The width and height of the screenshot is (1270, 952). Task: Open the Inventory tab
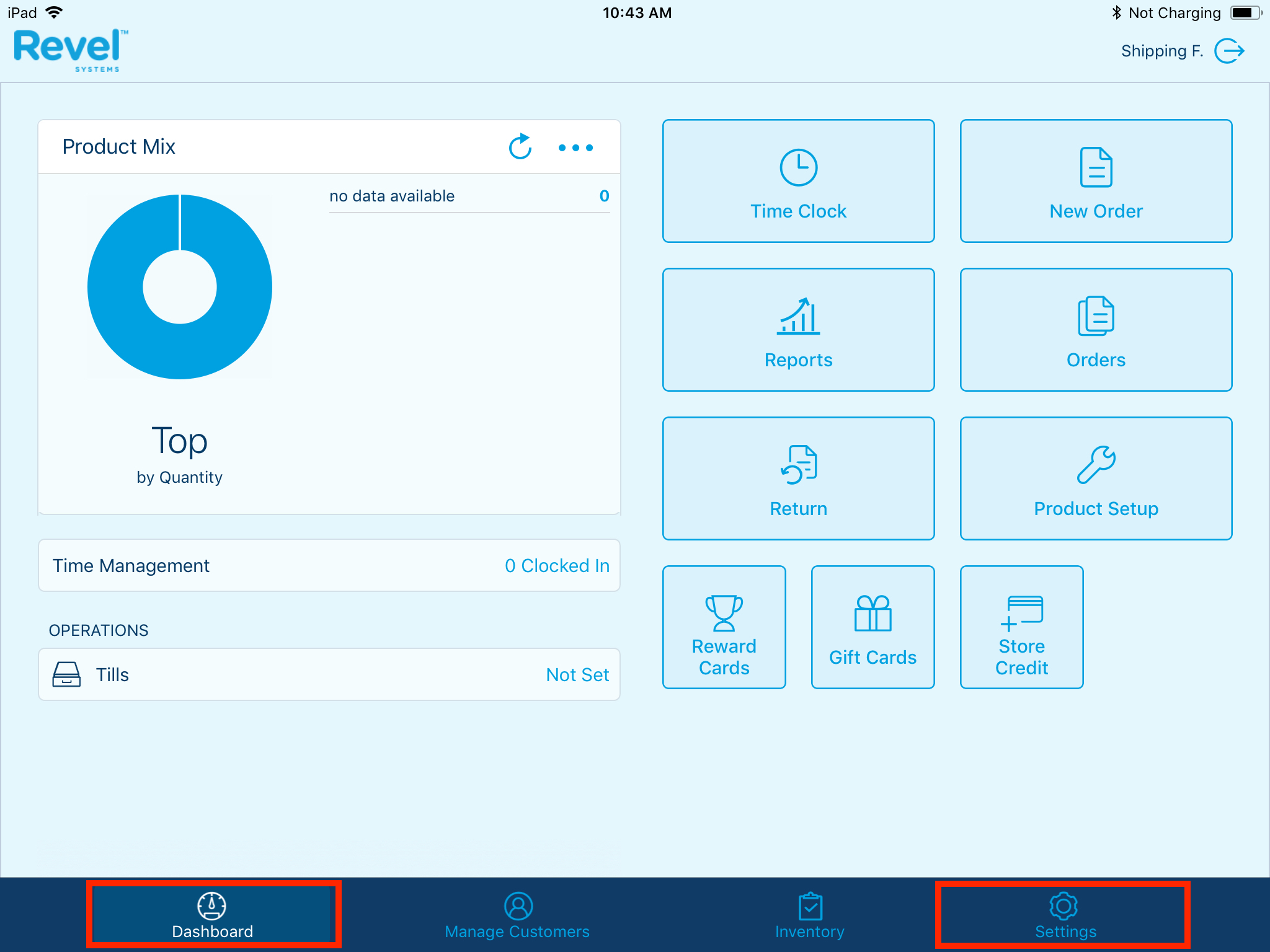[810, 915]
